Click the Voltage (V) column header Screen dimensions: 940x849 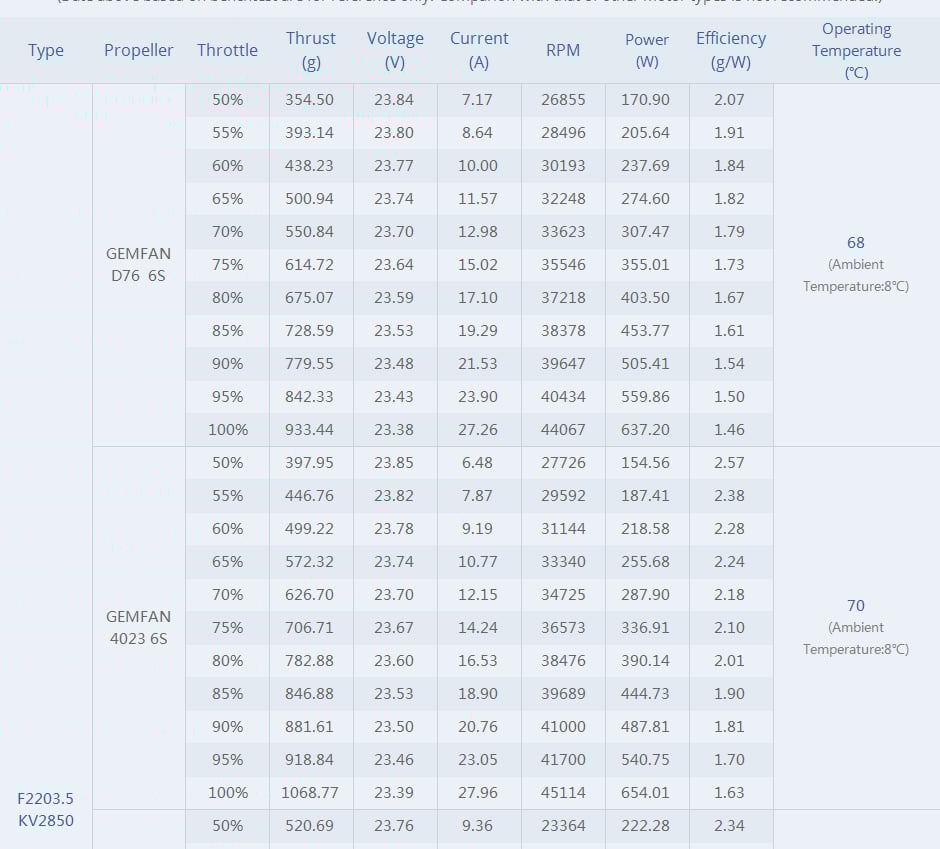[x=395, y=50]
